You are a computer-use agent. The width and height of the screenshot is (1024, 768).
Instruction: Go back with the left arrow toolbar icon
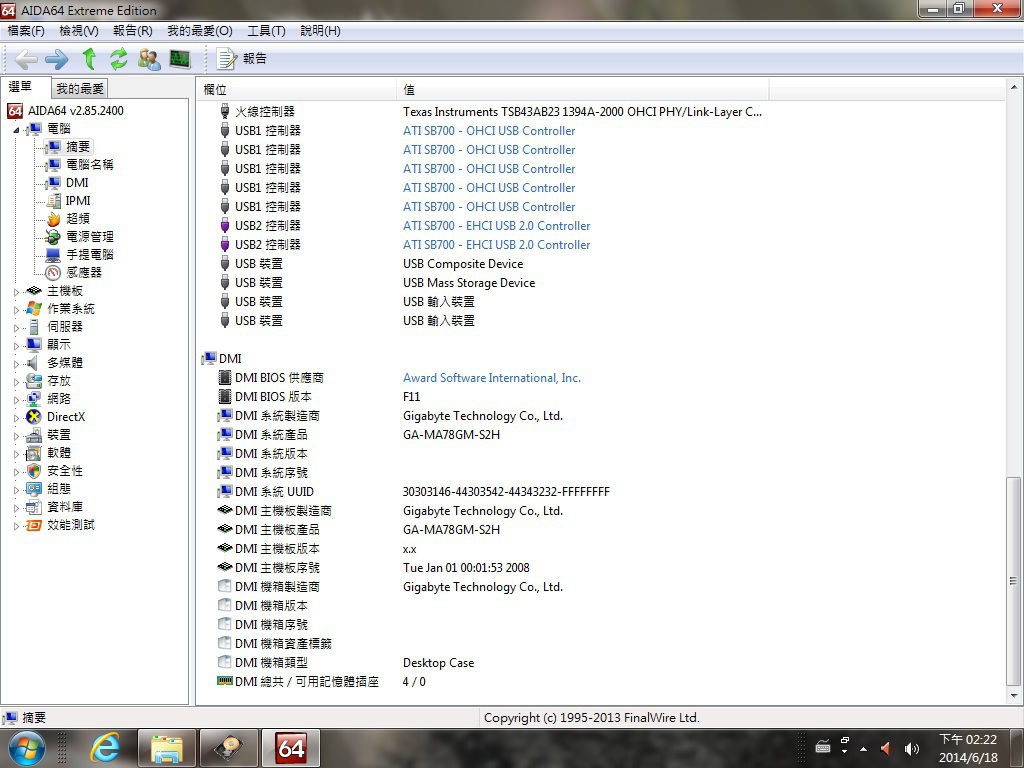[x=25, y=59]
